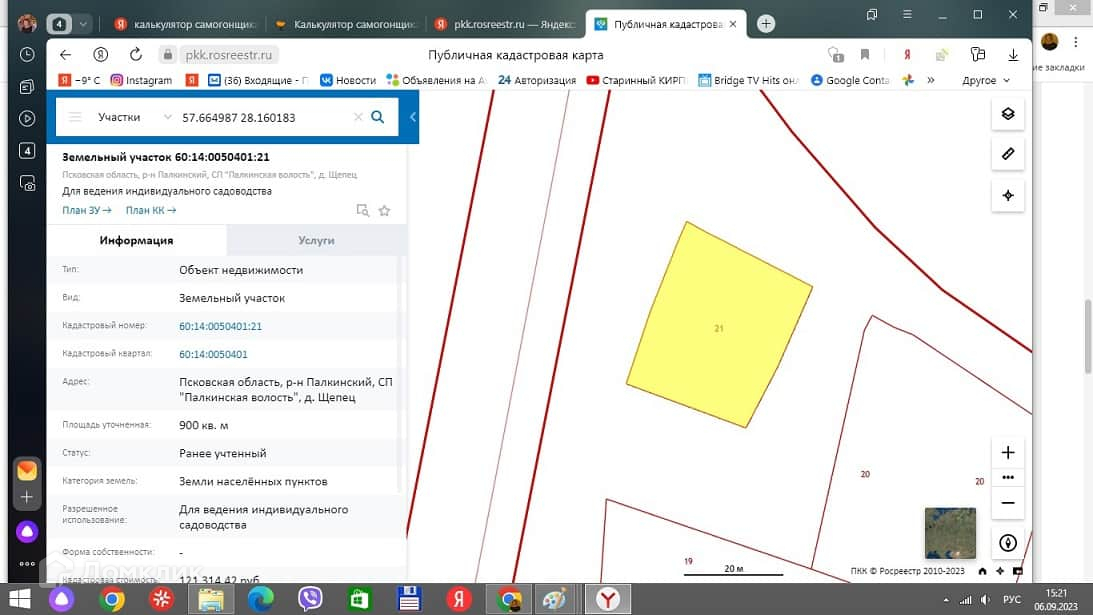Open the three-dots zoom options menu
The height and width of the screenshot is (615, 1093).
click(1007, 478)
